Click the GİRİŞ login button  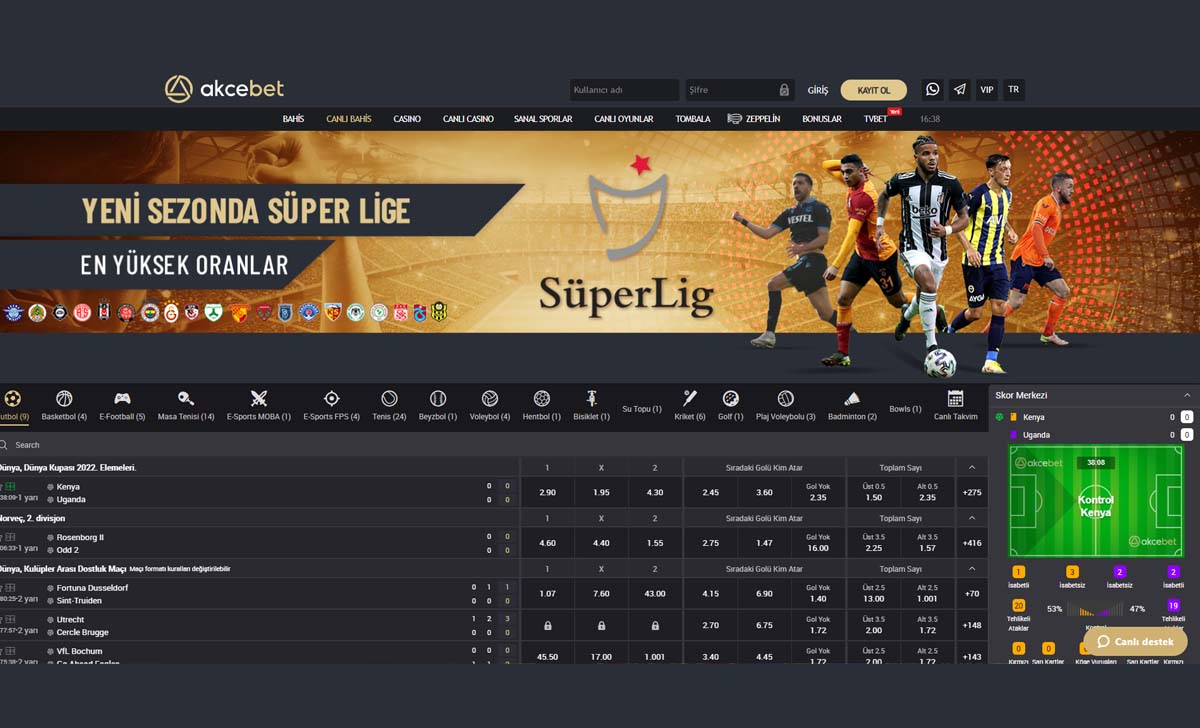click(x=818, y=90)
